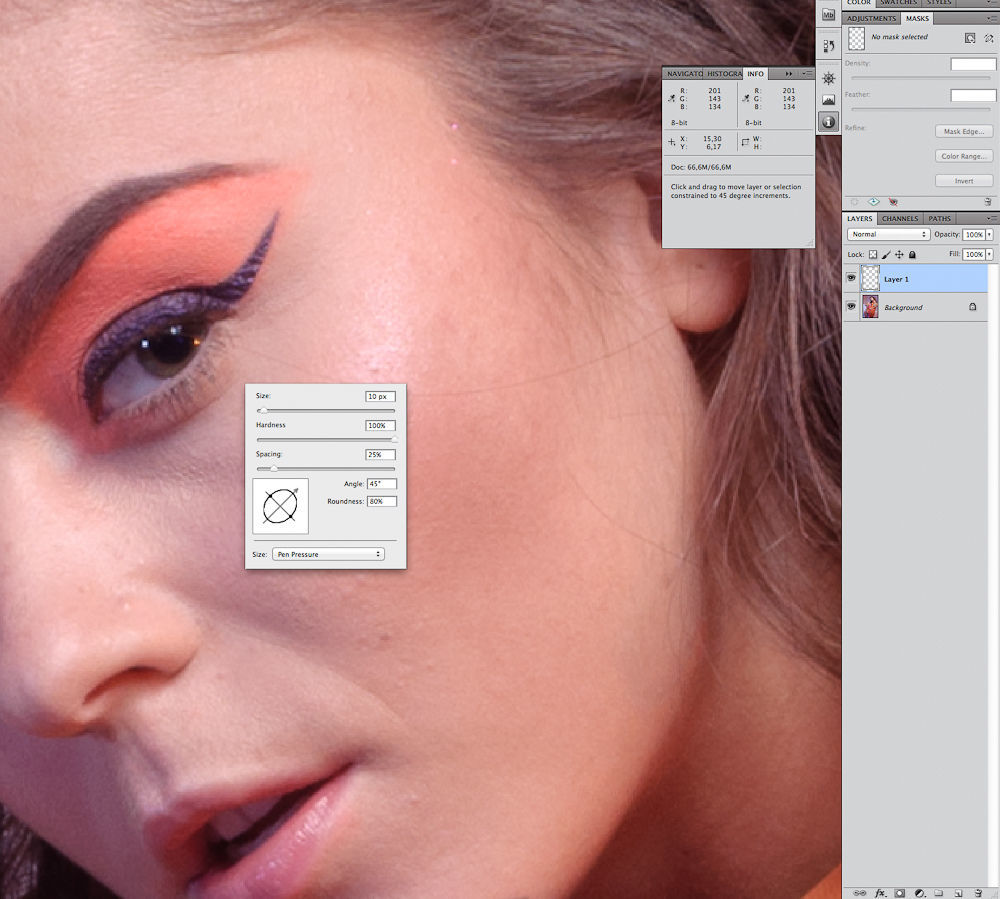Switch to the Channels tab
The width and height of the screenshot is (1000, 899).
900,218
